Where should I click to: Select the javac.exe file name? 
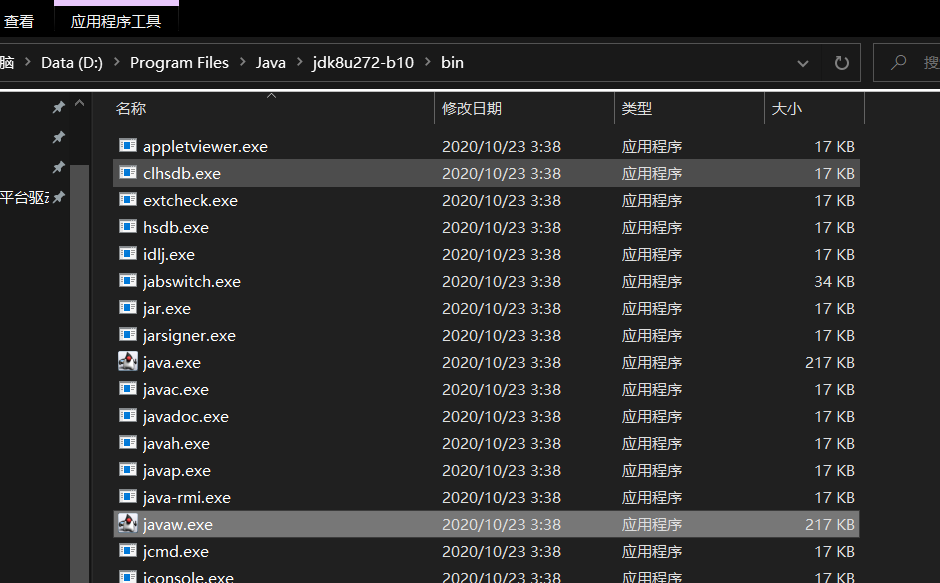[x=176, y=389]
